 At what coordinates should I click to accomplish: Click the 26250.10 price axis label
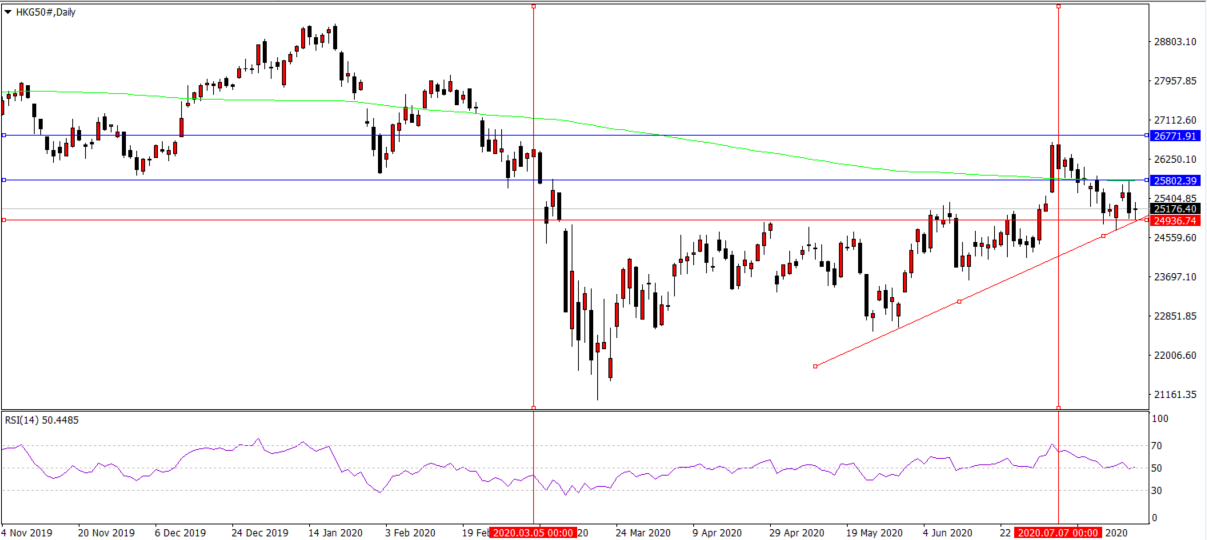(1175, 159)
